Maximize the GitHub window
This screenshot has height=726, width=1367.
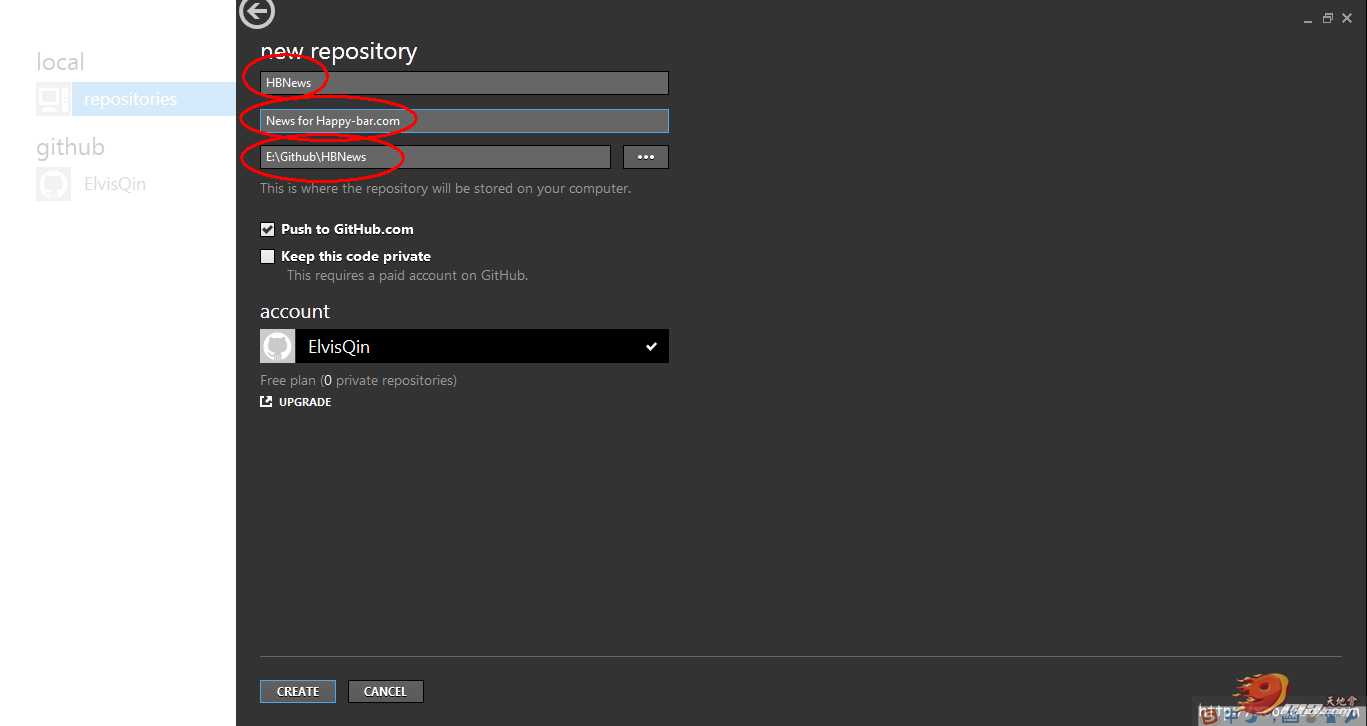1328,18
